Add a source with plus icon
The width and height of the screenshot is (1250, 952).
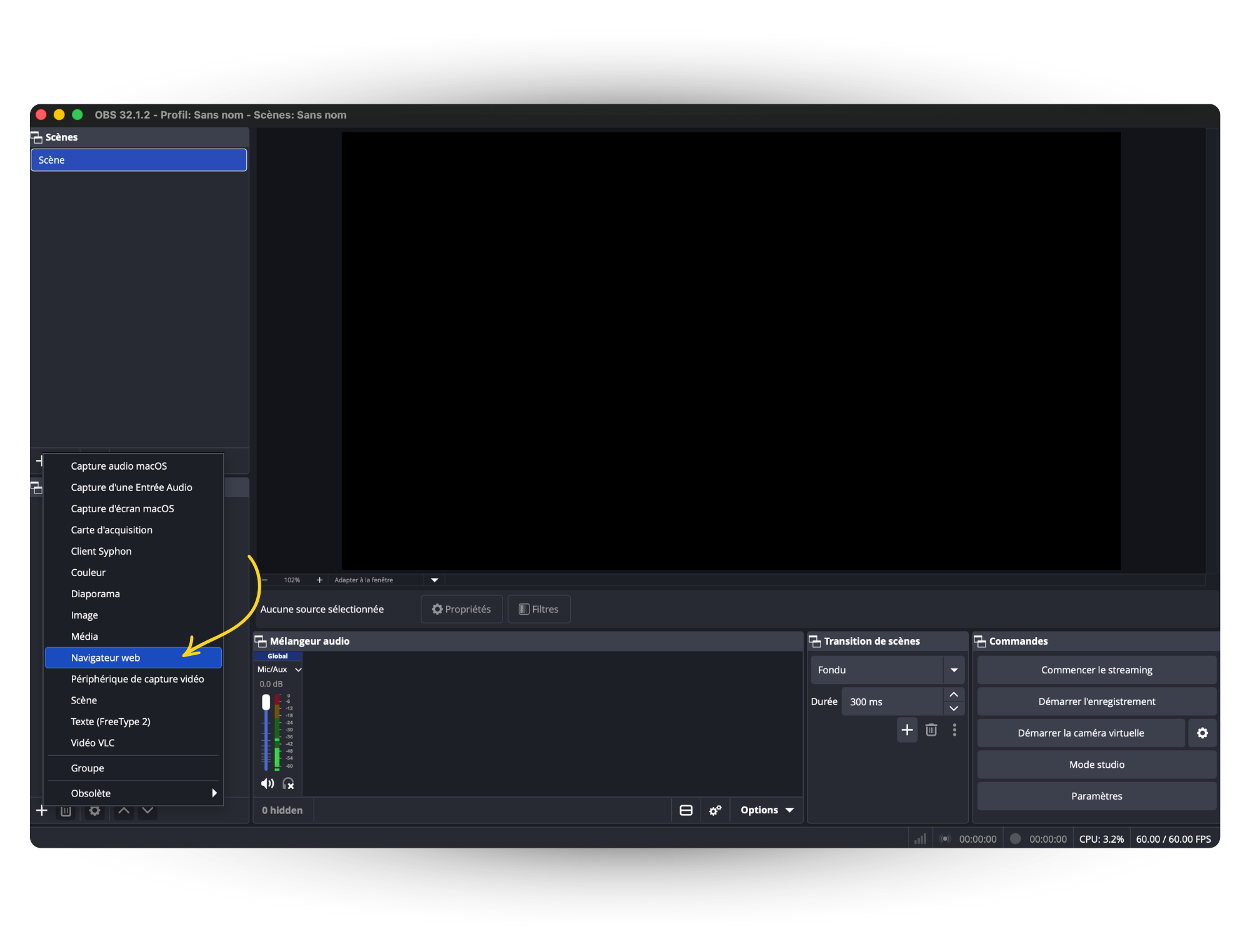pyautogui.click(x=42, y=811)
